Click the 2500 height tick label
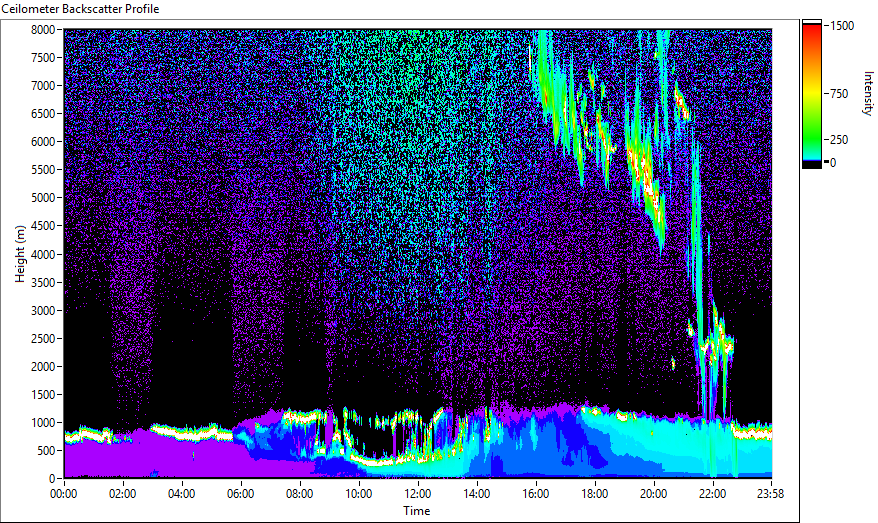 click(43, 338)
